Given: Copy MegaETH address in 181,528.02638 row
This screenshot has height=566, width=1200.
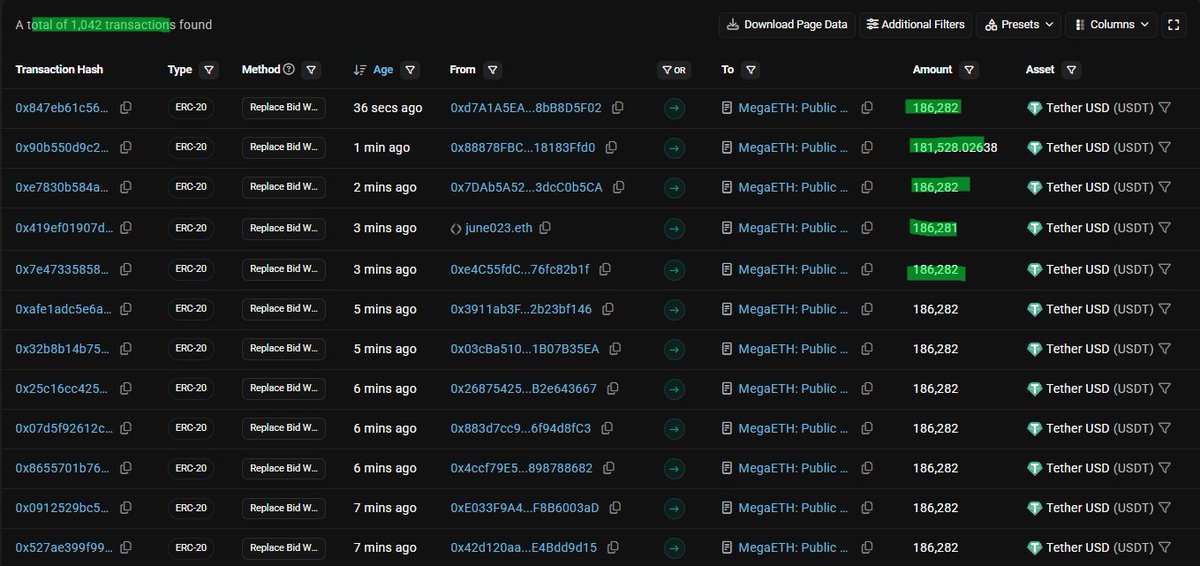Looking at the screenshot, I should [867, 148].
